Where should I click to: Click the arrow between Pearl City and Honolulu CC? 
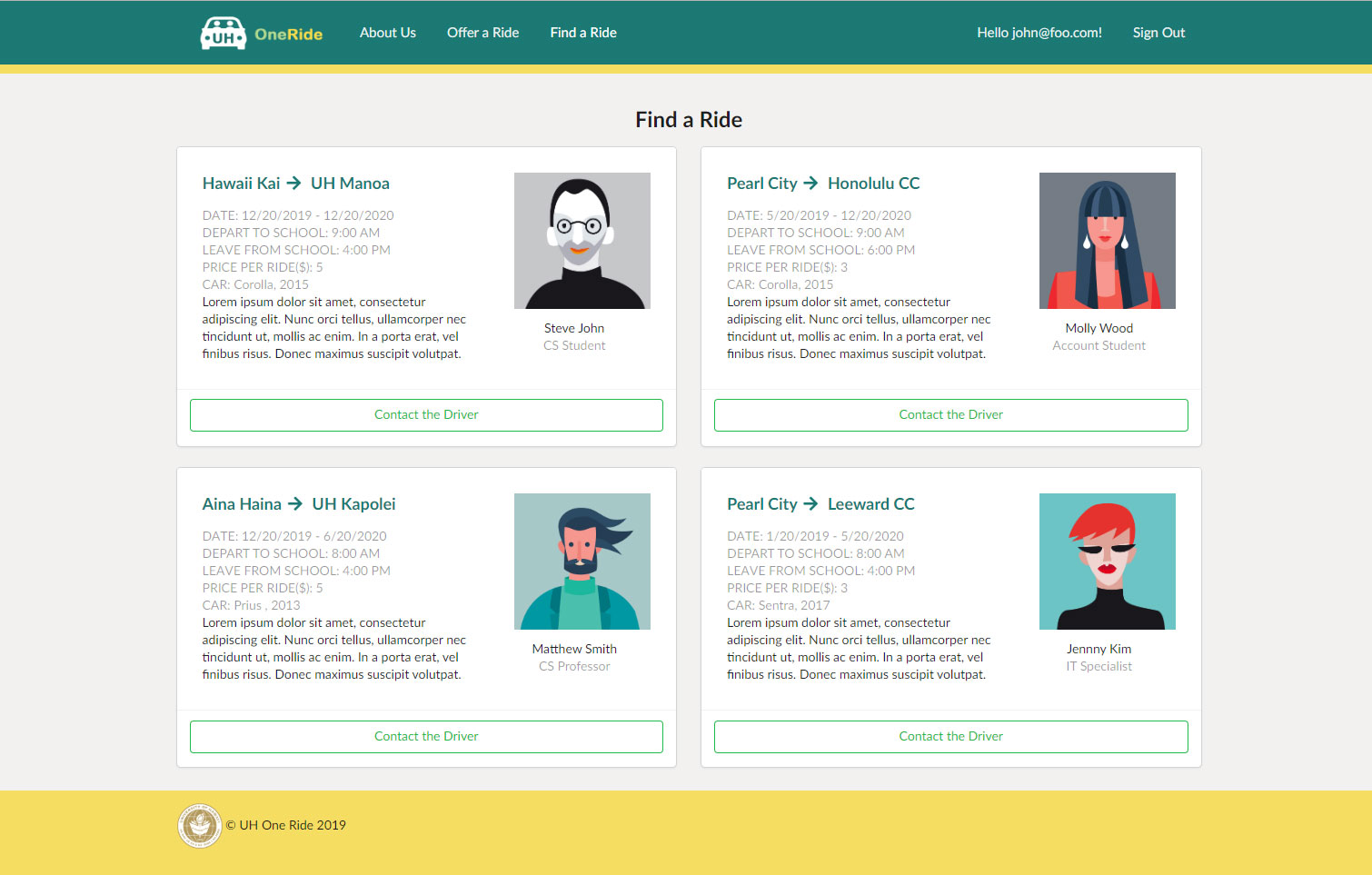tap(810, 184)
